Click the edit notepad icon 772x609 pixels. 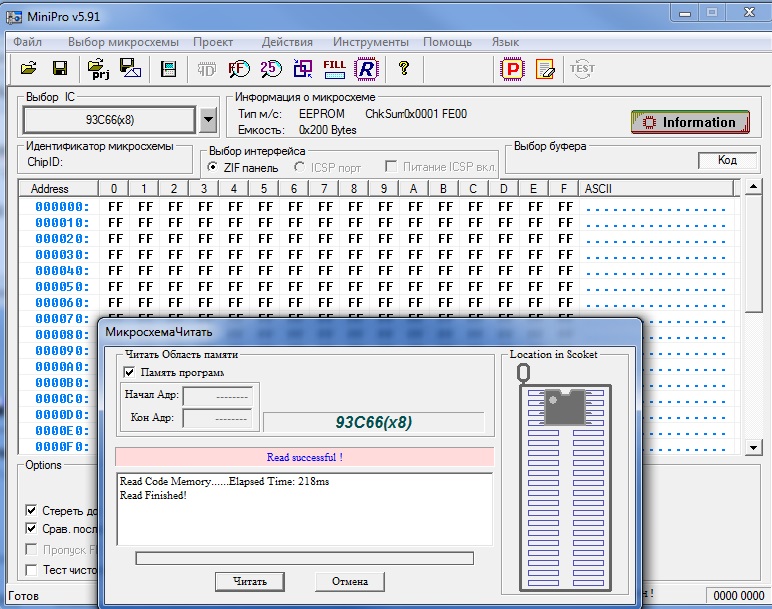pos(545,69)
